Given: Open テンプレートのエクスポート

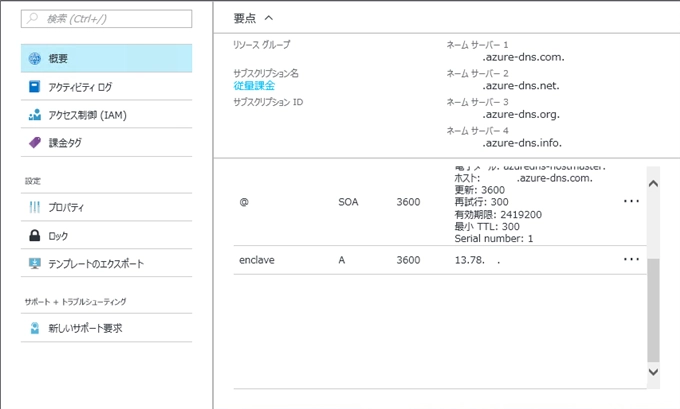Looking at the screenshot, I should (106, 263).
